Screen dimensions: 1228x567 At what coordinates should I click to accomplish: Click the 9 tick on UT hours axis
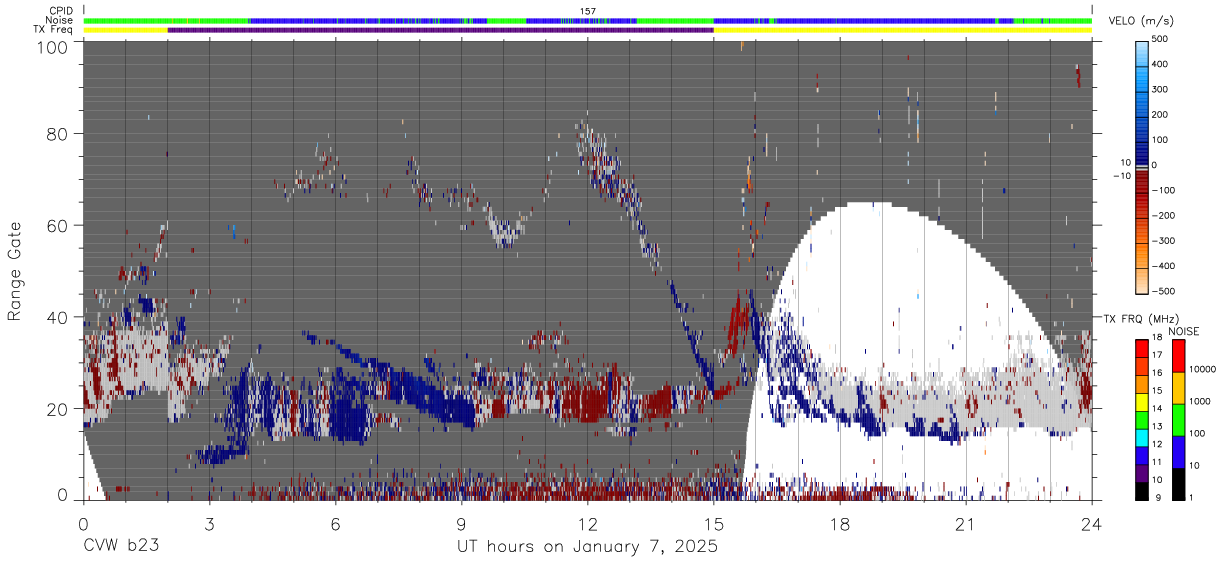[461, 523]
